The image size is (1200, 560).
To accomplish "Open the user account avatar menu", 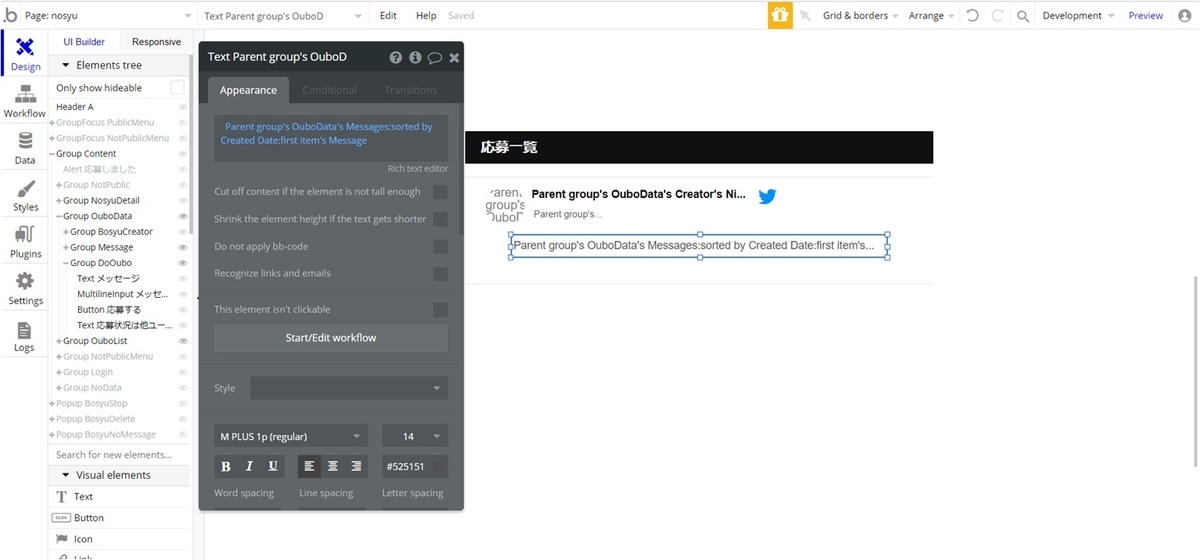I will point(1185,16).
